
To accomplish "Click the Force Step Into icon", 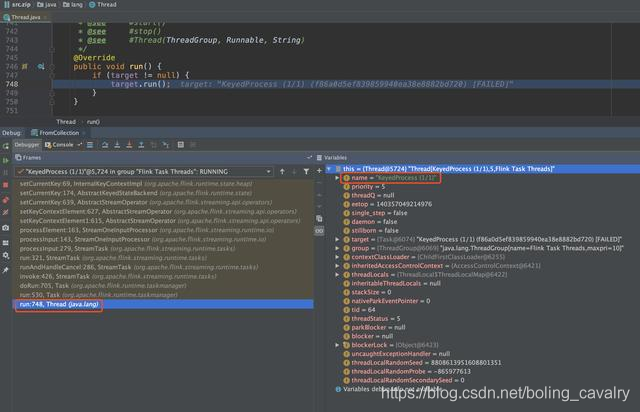I will tap(129, 145).
